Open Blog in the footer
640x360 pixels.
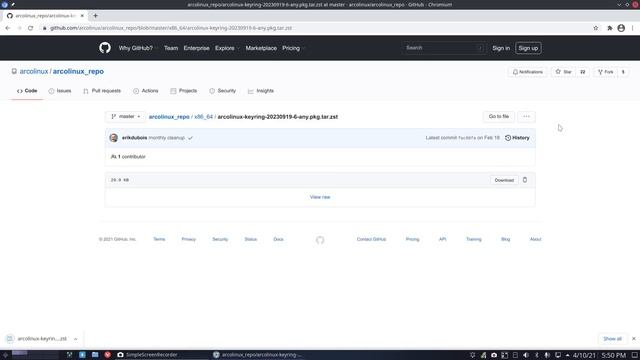click(x=505, y=239)
